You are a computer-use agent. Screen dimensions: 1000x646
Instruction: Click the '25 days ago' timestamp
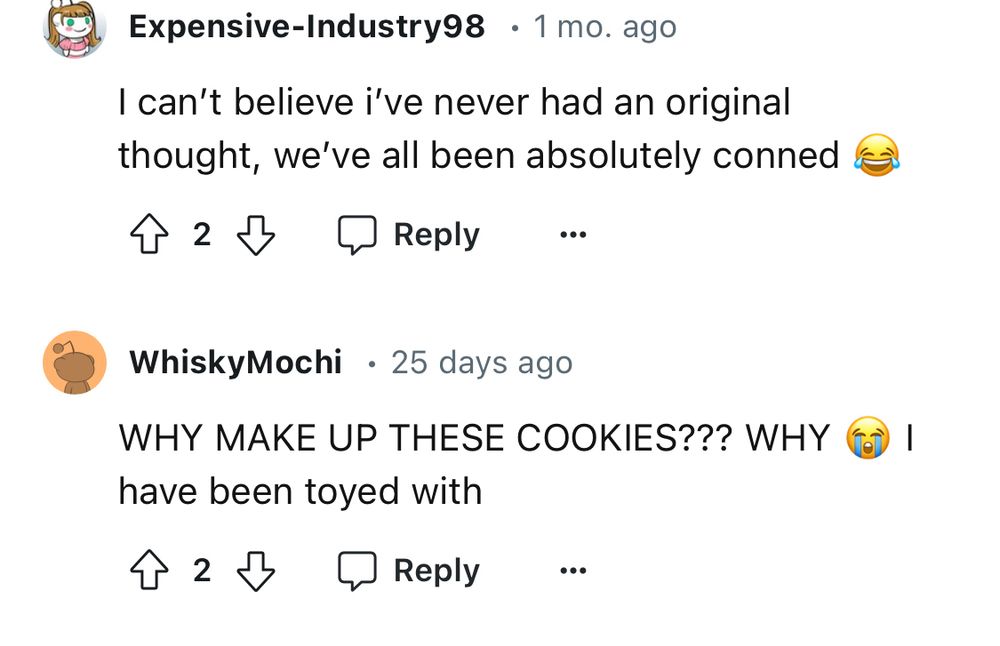[x=481, y=363]
